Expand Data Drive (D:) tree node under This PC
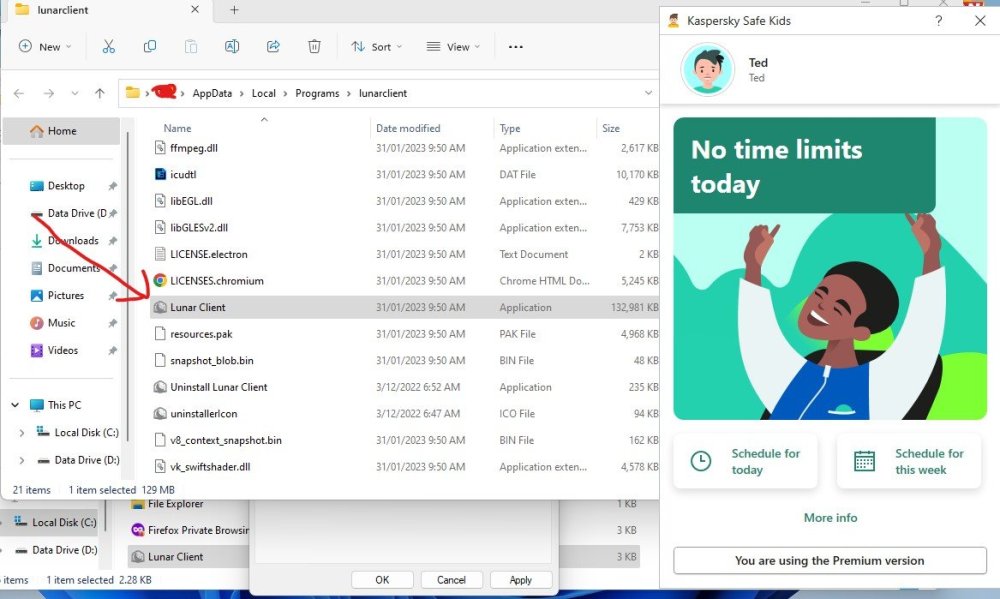Viewport: 1000px width, 599px height. pos(22,460)
